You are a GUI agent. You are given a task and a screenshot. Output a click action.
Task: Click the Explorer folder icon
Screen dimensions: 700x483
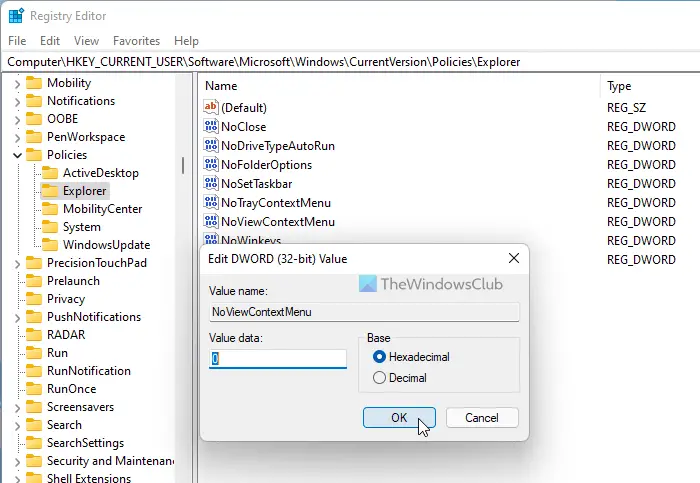point(50,191)
